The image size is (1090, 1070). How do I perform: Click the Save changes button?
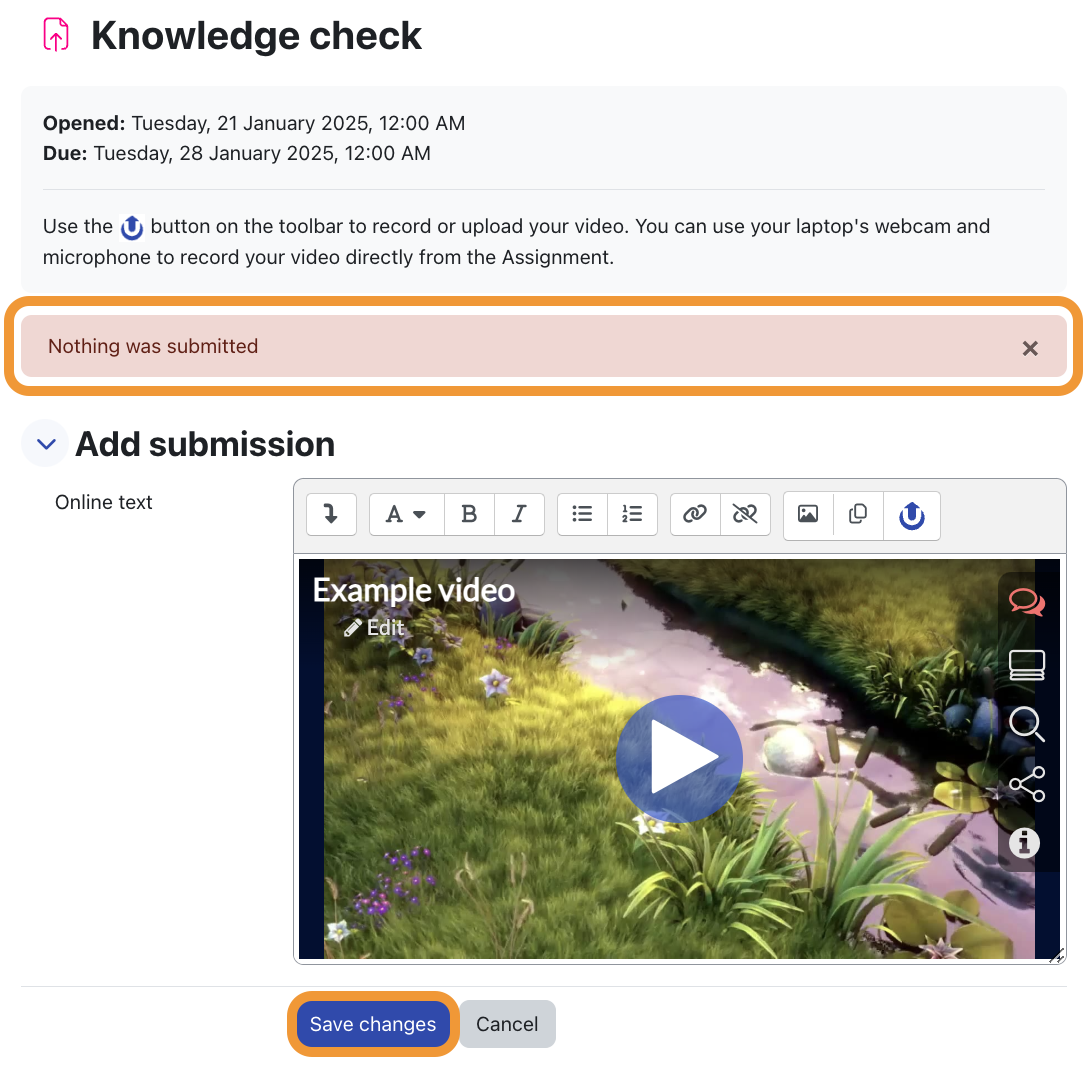[x=373, y=1024]
